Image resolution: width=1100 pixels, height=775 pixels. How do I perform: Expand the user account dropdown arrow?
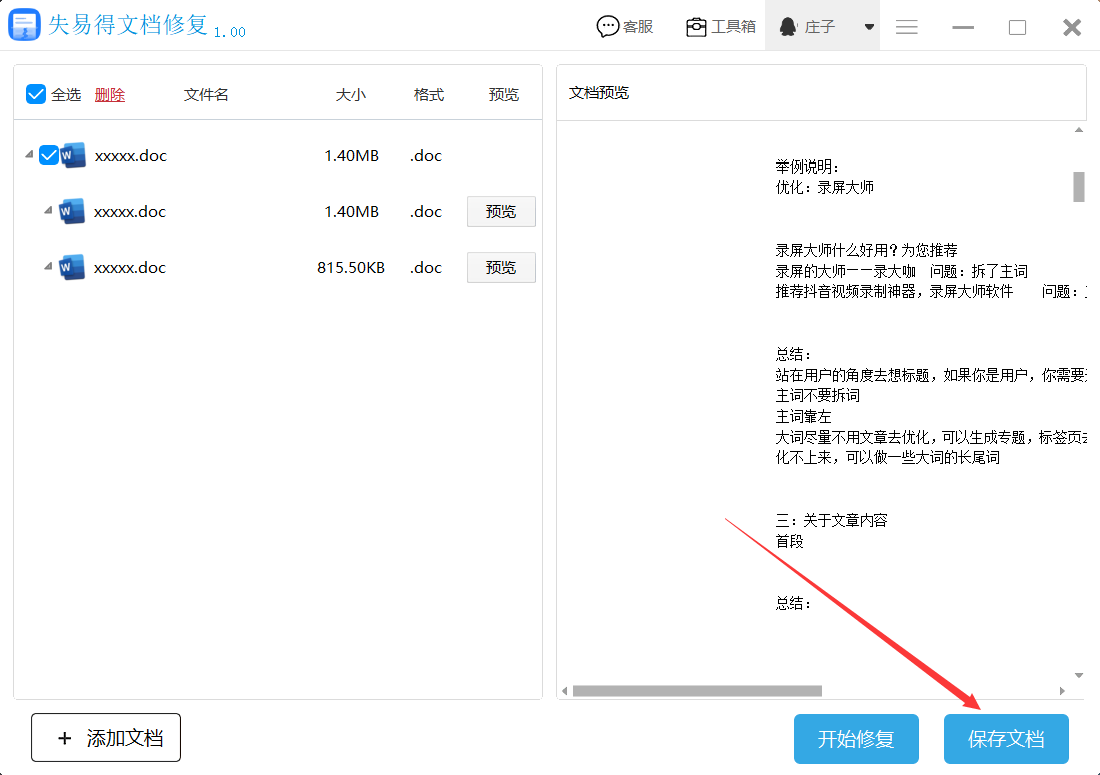coord(869,27)
